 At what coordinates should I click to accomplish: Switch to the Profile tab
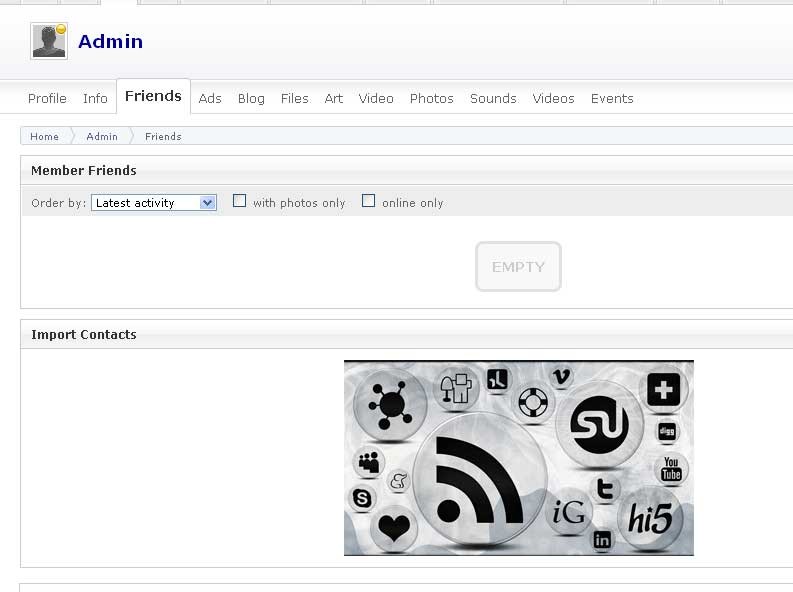click(x=47, y=98)
